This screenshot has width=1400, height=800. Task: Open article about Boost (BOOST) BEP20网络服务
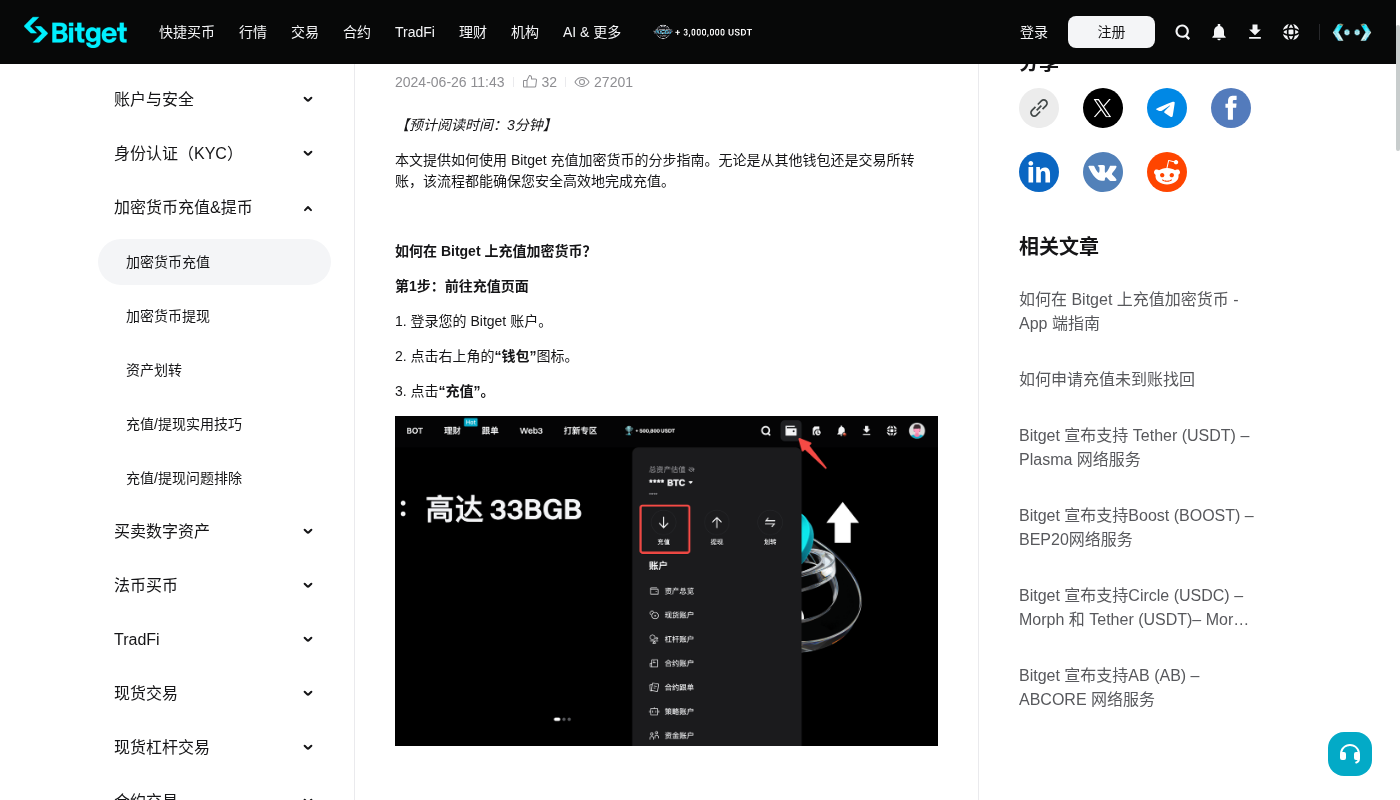[1136, 527]
